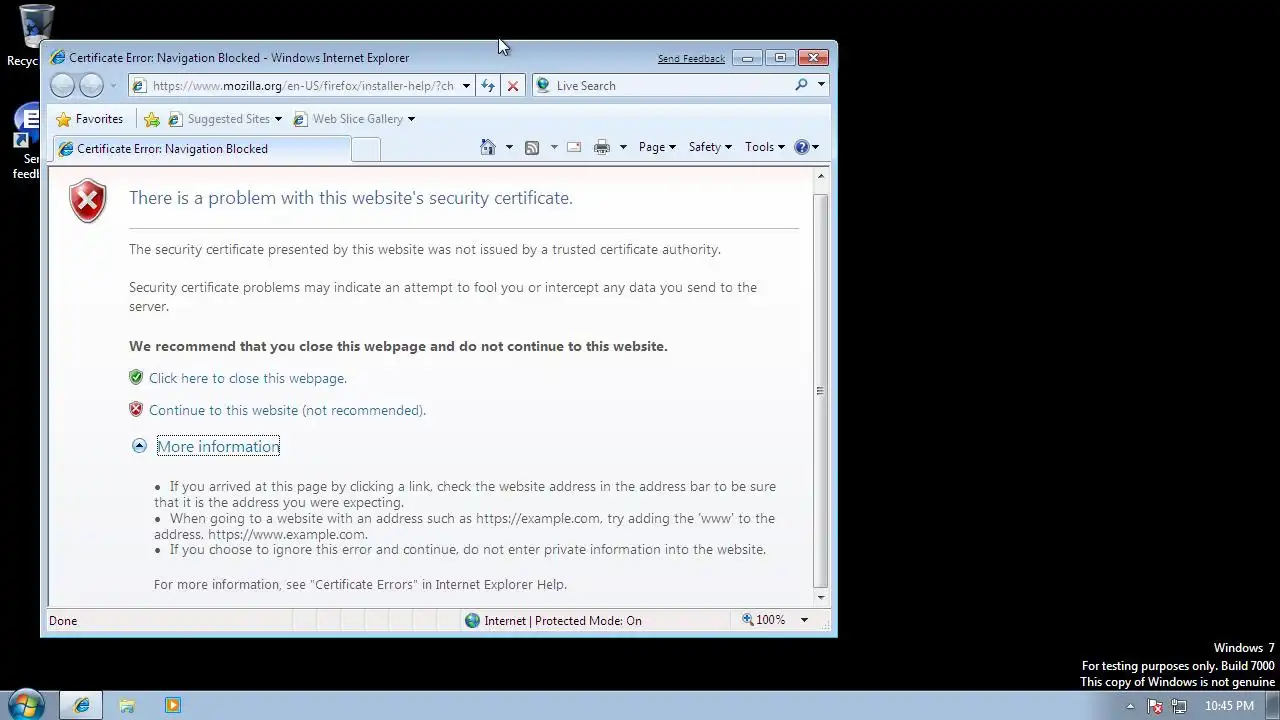
Task: Click the 10:45 PM taskbar clock
Action: [1229, 706]
